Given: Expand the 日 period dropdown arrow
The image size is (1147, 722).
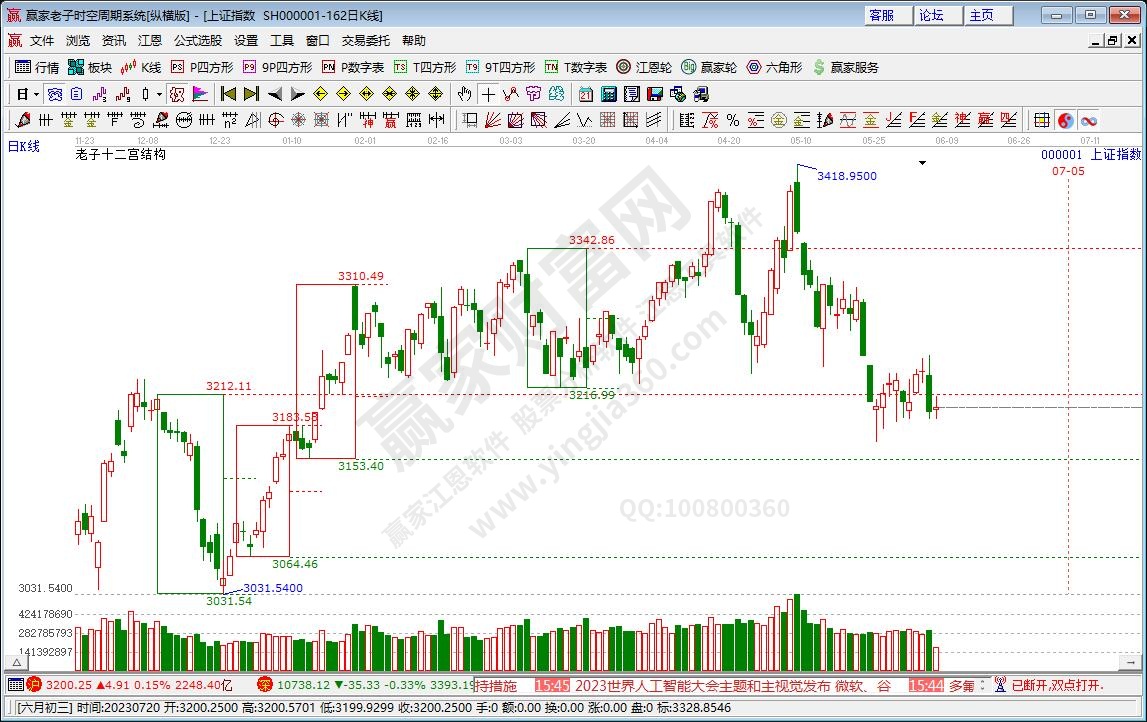Looking at the screenshot, I should coord(37,94).
